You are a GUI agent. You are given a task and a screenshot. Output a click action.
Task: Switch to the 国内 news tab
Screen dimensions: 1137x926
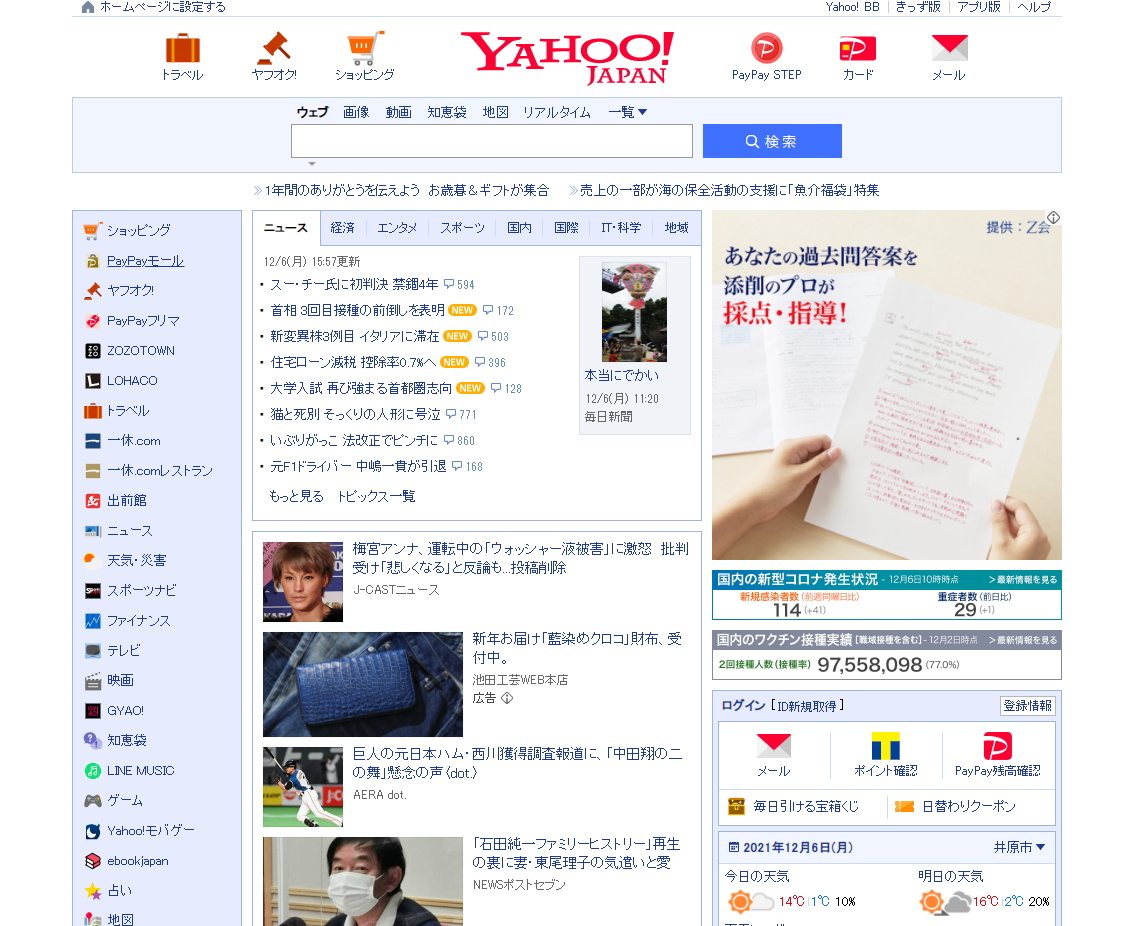coord(519,228)
